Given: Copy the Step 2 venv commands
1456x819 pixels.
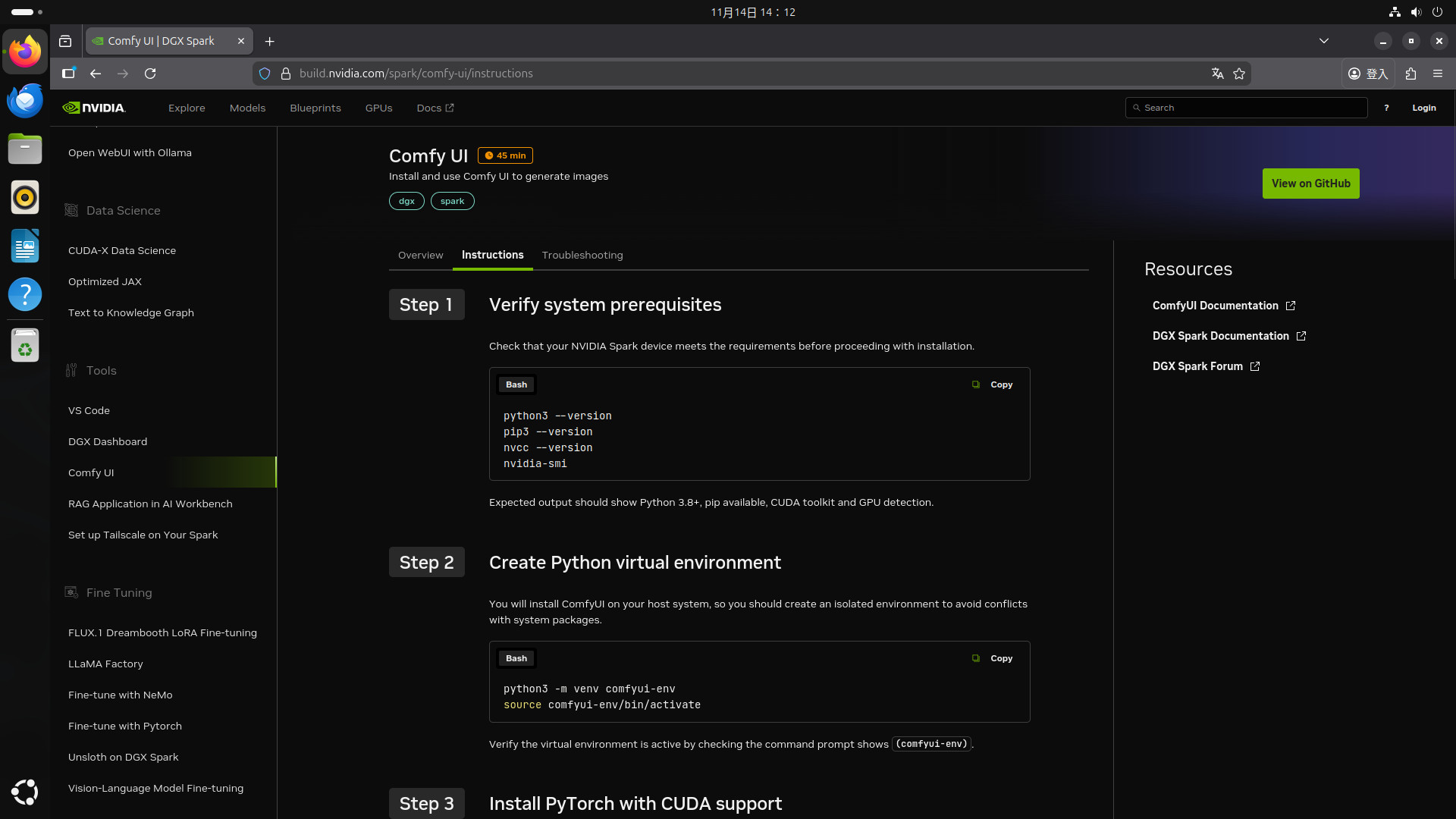Looking at the screenshot, I should 993,658.
